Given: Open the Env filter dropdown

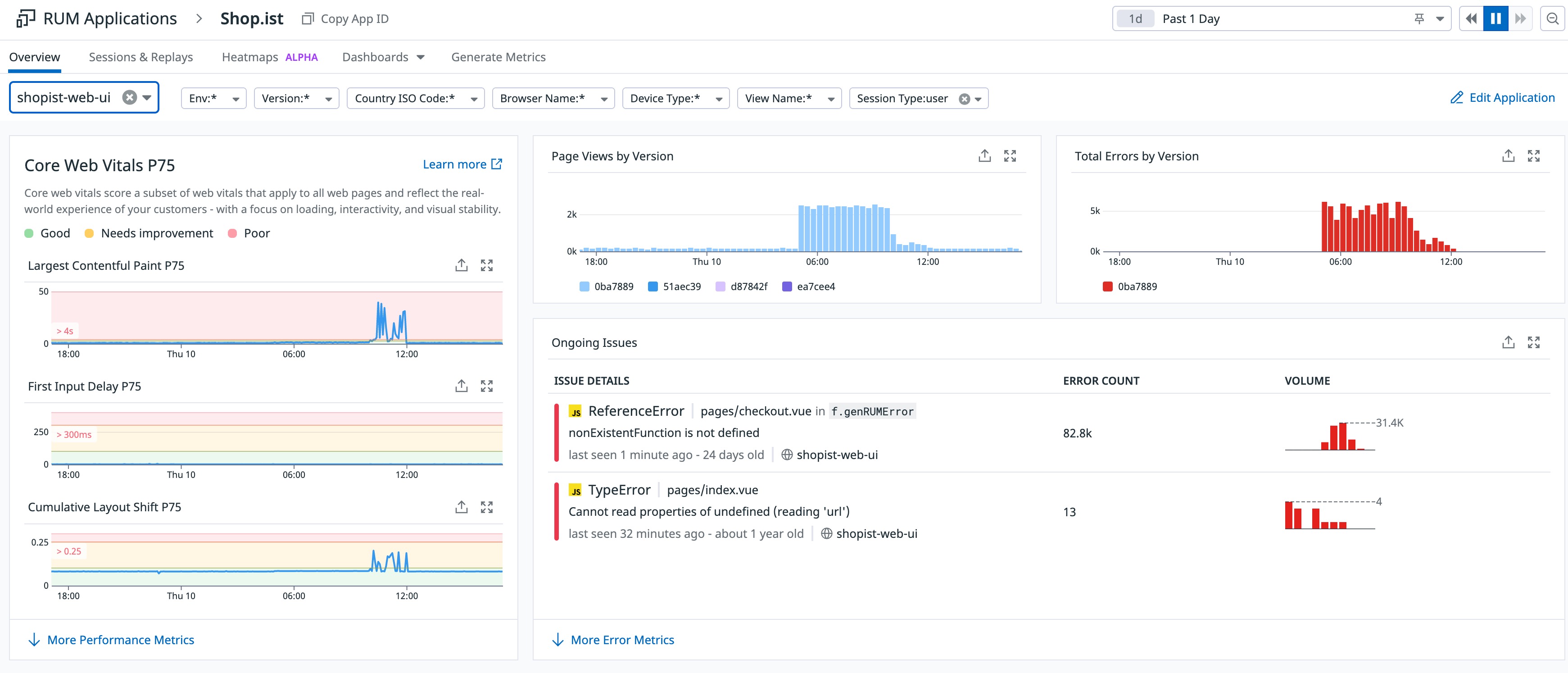Looking at the screenshot, I should [x=236, y=98].
